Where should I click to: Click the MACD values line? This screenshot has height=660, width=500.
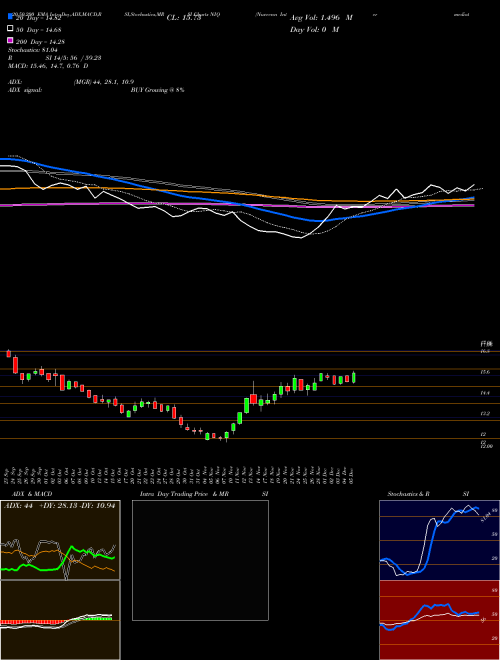48,66
